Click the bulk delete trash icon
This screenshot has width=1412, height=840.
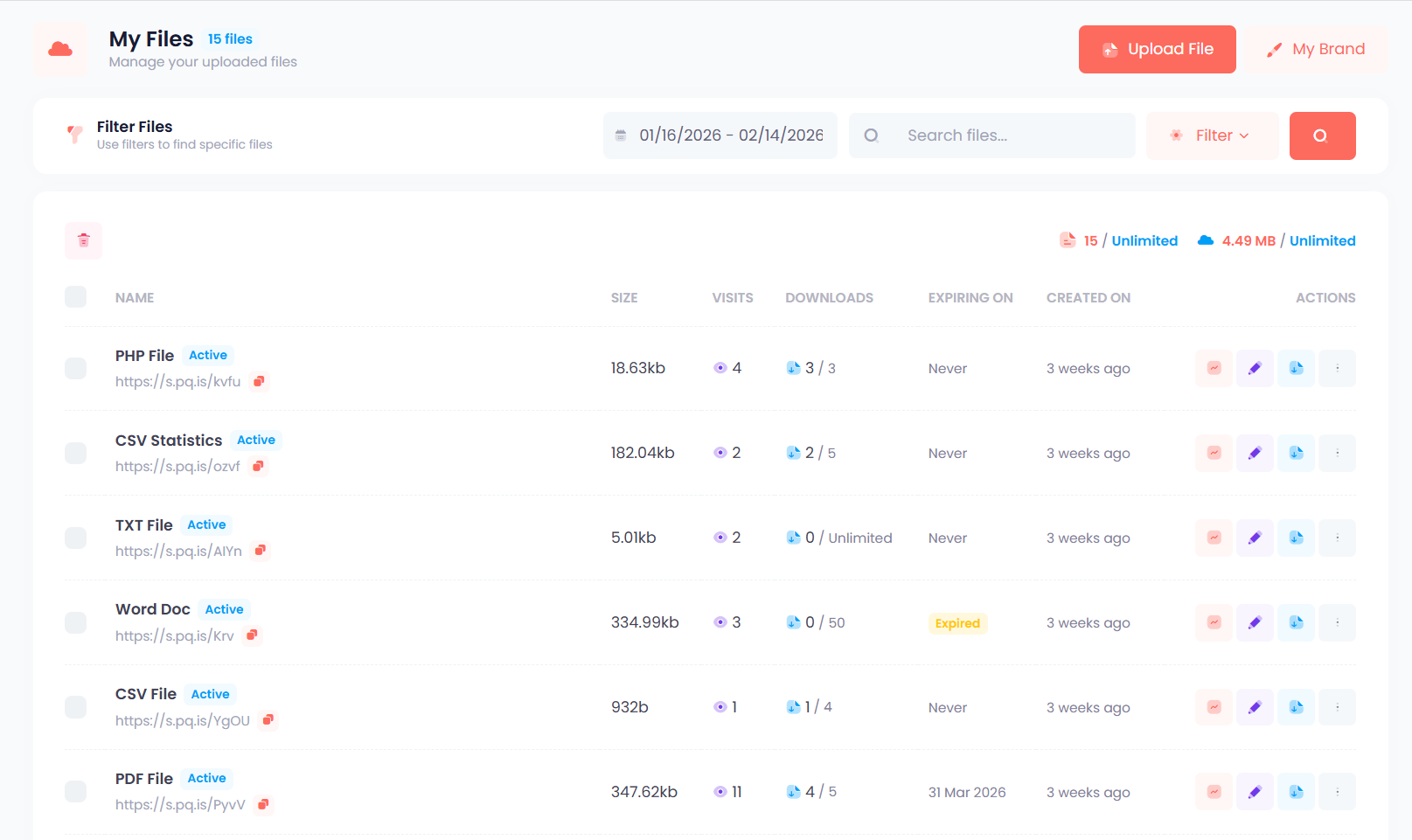(x=83, y=240)
